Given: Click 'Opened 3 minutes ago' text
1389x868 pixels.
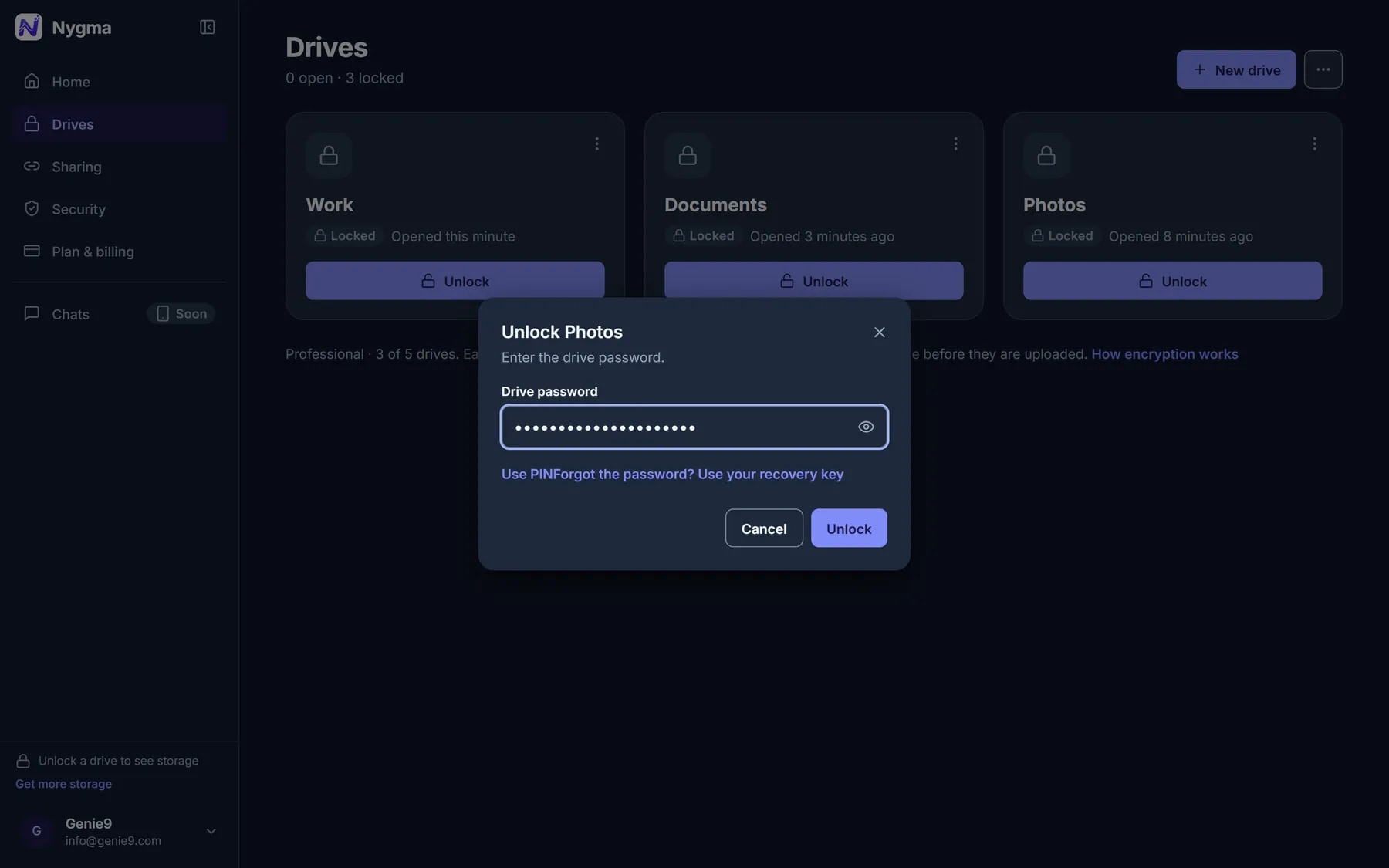Looking at the screenshot, I should (x=822, y=237).
